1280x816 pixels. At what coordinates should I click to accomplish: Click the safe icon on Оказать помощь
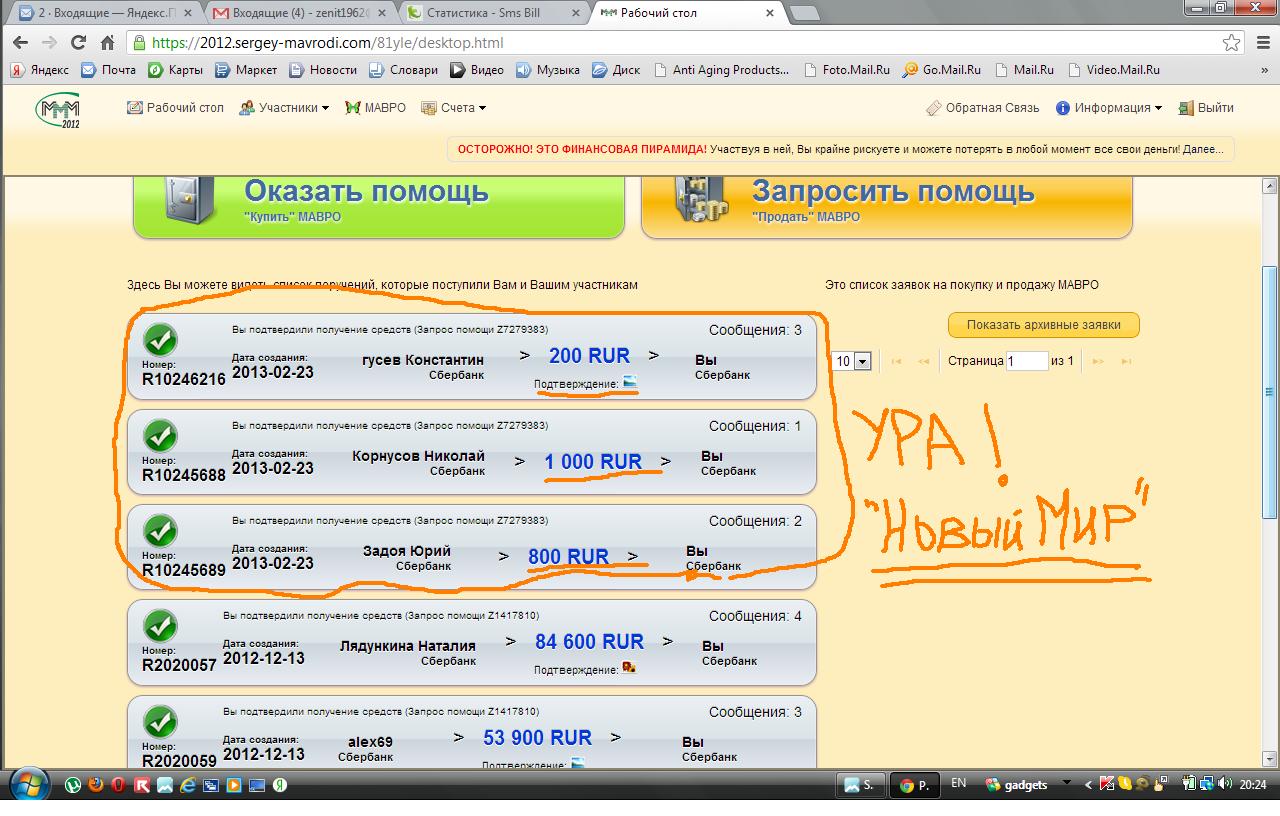tap(190, 202)
